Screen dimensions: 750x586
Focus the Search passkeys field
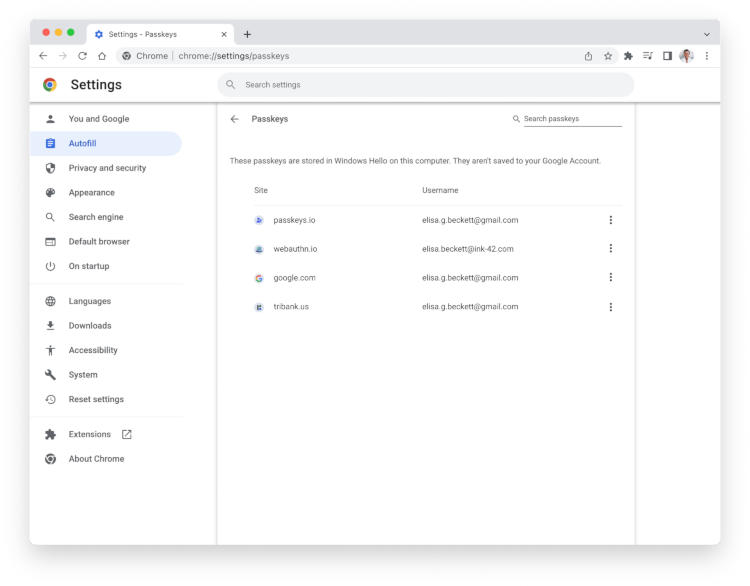click(570, 119)
